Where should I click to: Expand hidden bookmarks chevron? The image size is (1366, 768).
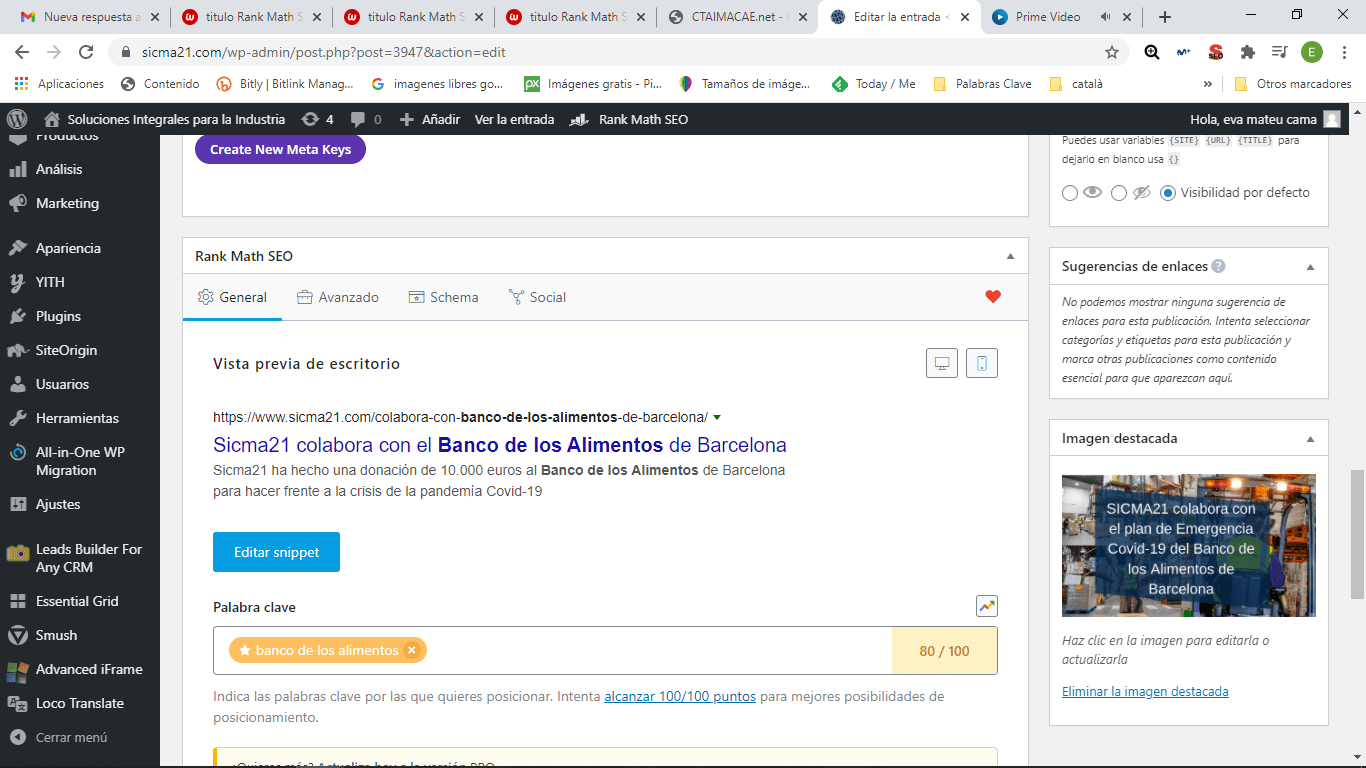[x=1207, y=84]
